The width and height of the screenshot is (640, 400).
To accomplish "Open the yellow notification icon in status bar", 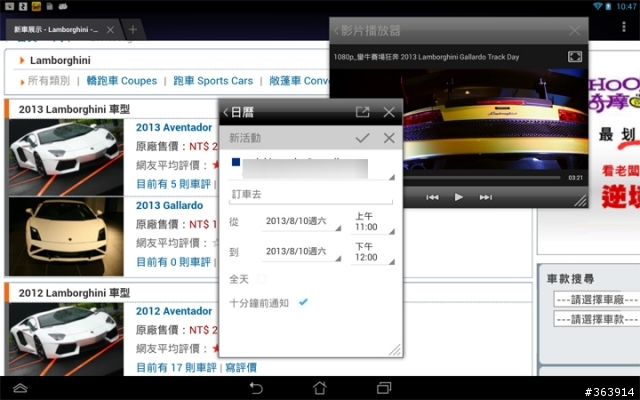I will (36, 6).
